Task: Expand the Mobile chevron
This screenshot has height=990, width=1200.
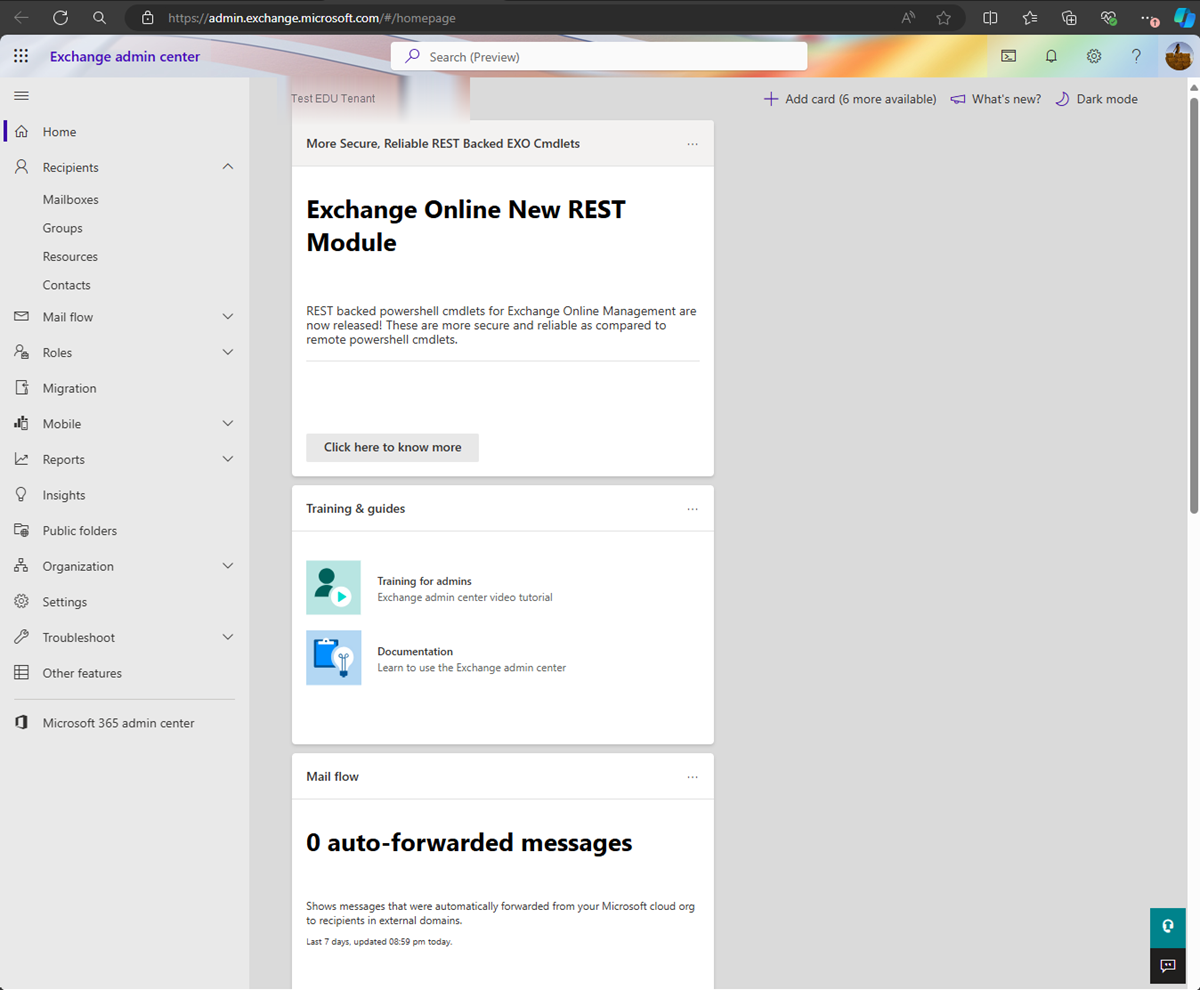Action: (x=228, y=424)
